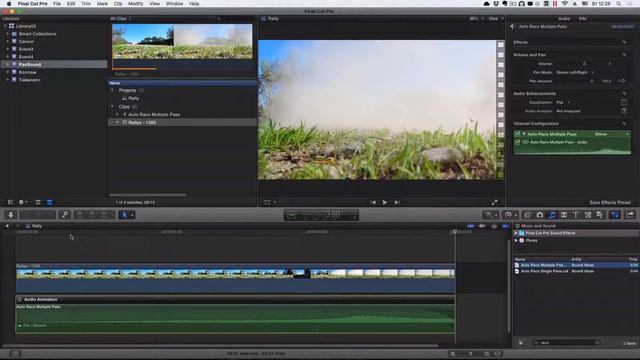The height and width of the screenshot is (360, 640).
Task: Select Auto Race Single Pass.caf sound
Action: 544,271
